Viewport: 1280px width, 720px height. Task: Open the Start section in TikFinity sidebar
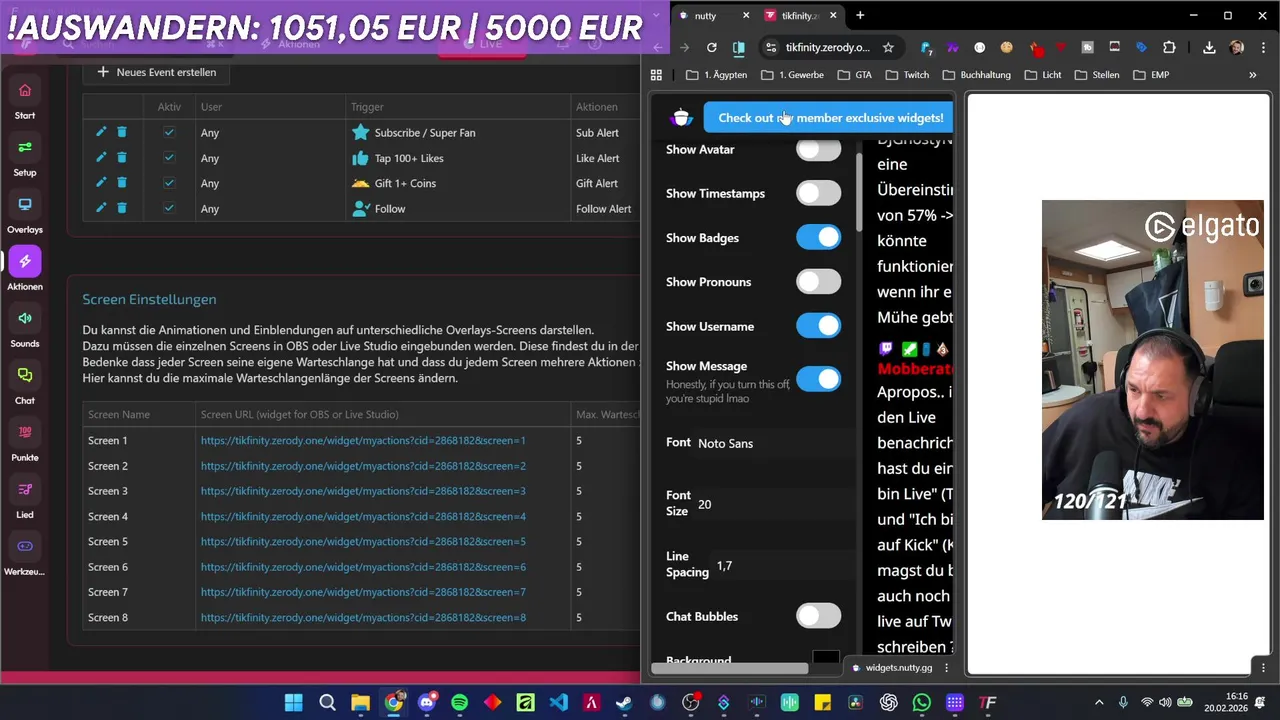pos(25,100)
